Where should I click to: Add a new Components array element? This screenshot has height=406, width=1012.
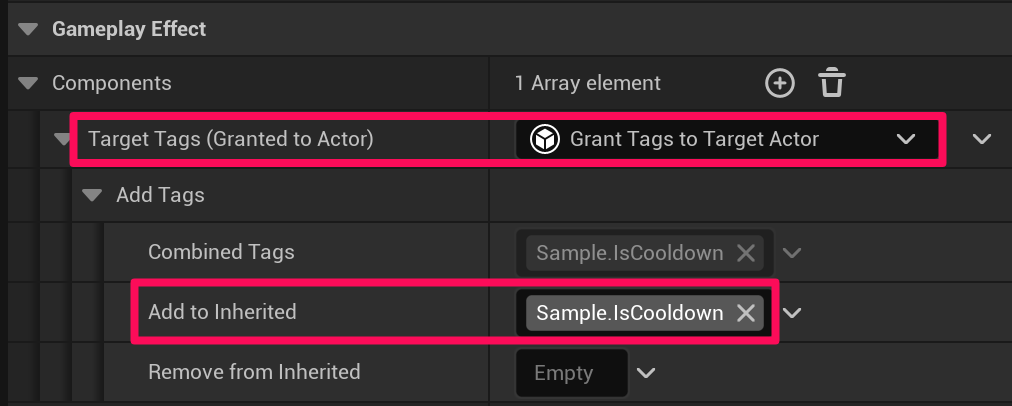pyautogui.click(x=779, y=84)
